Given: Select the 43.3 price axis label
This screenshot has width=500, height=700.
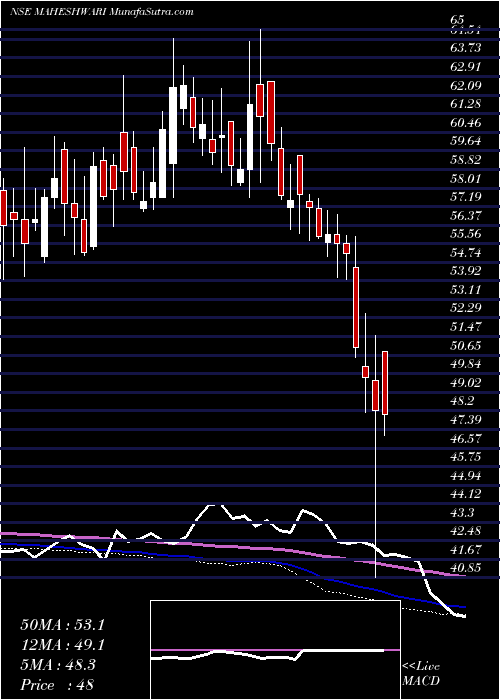Looking at the screenshot, I should click(x=462, y=512).
